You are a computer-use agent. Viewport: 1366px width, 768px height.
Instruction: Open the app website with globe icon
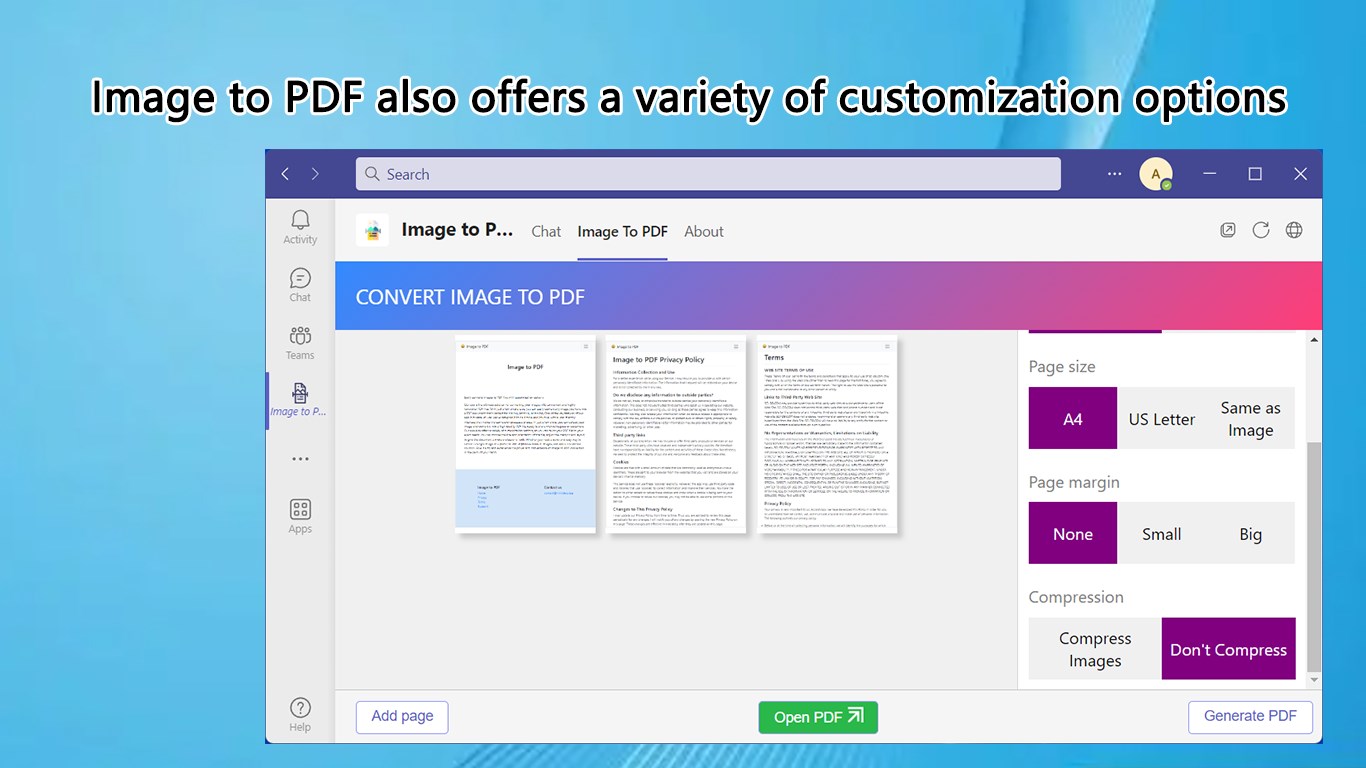click(1294, 230)
